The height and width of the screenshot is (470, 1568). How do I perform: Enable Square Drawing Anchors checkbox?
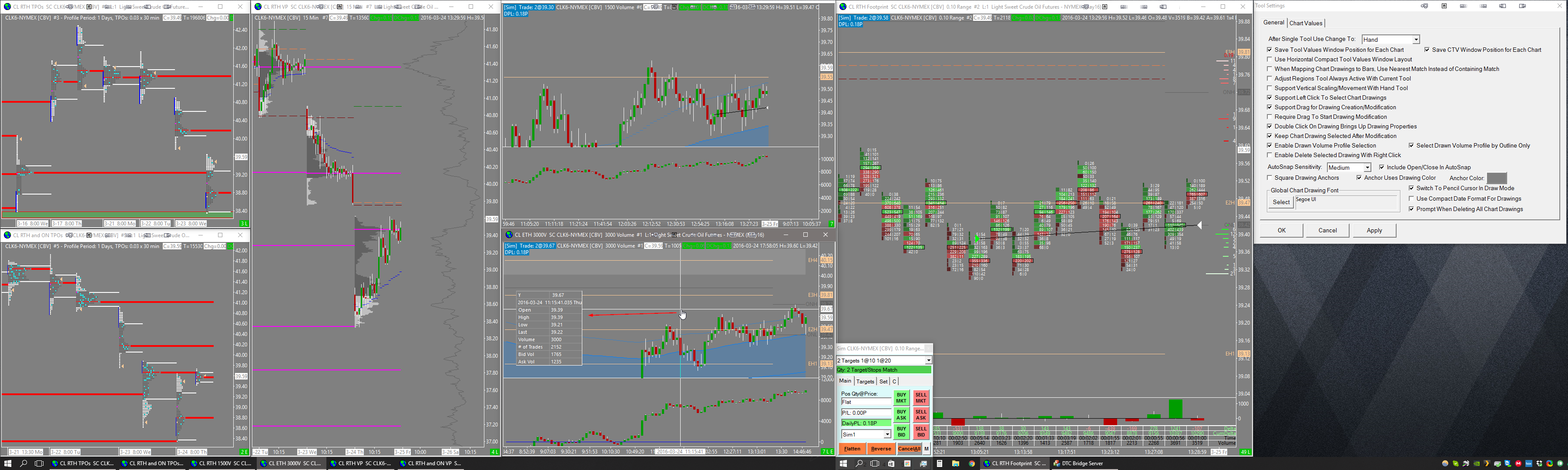click(1269, 178)
